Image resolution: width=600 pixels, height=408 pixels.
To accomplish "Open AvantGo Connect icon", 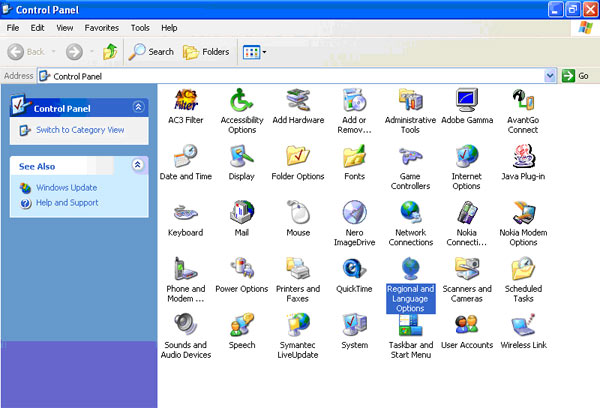I will point(523,101).
